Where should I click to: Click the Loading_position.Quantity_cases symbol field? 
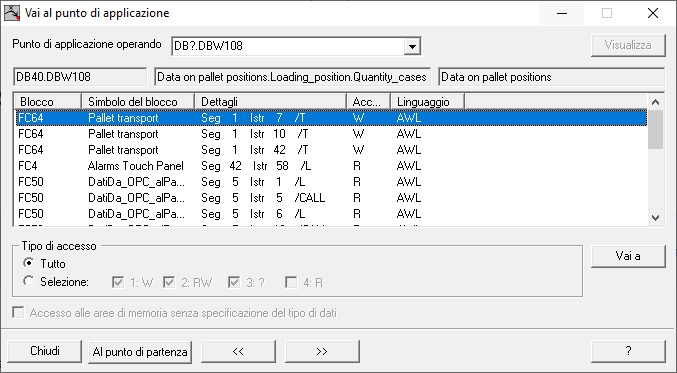point(292,77)
